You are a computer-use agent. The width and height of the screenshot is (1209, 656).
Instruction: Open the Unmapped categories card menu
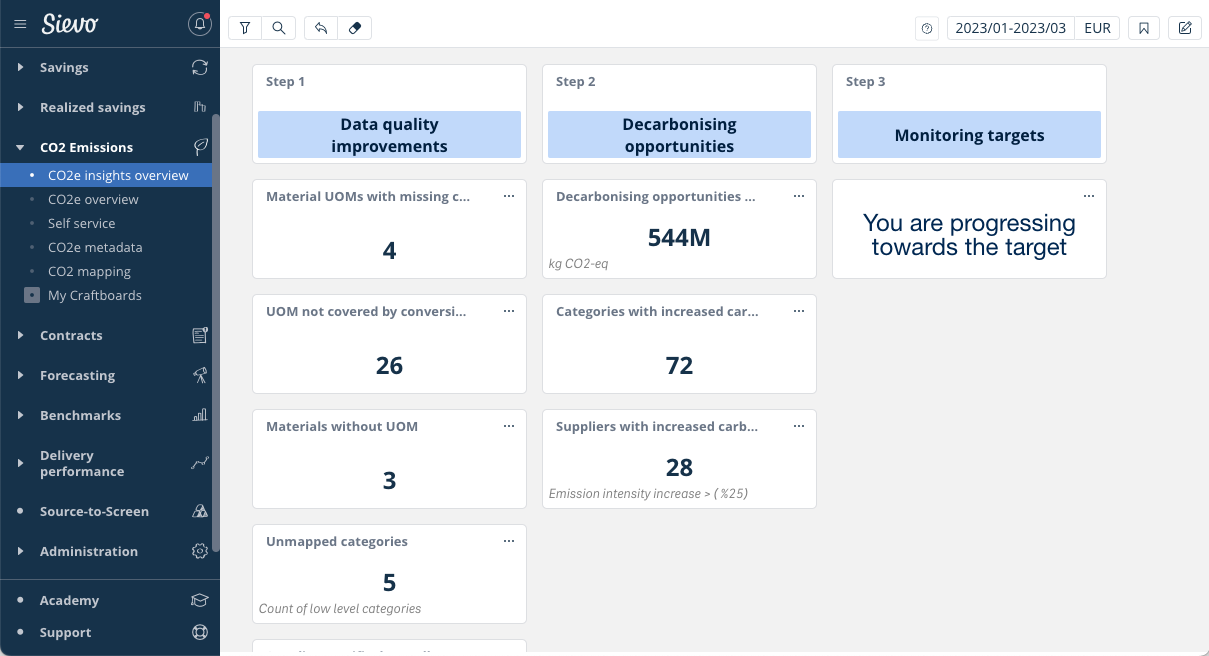508,541
